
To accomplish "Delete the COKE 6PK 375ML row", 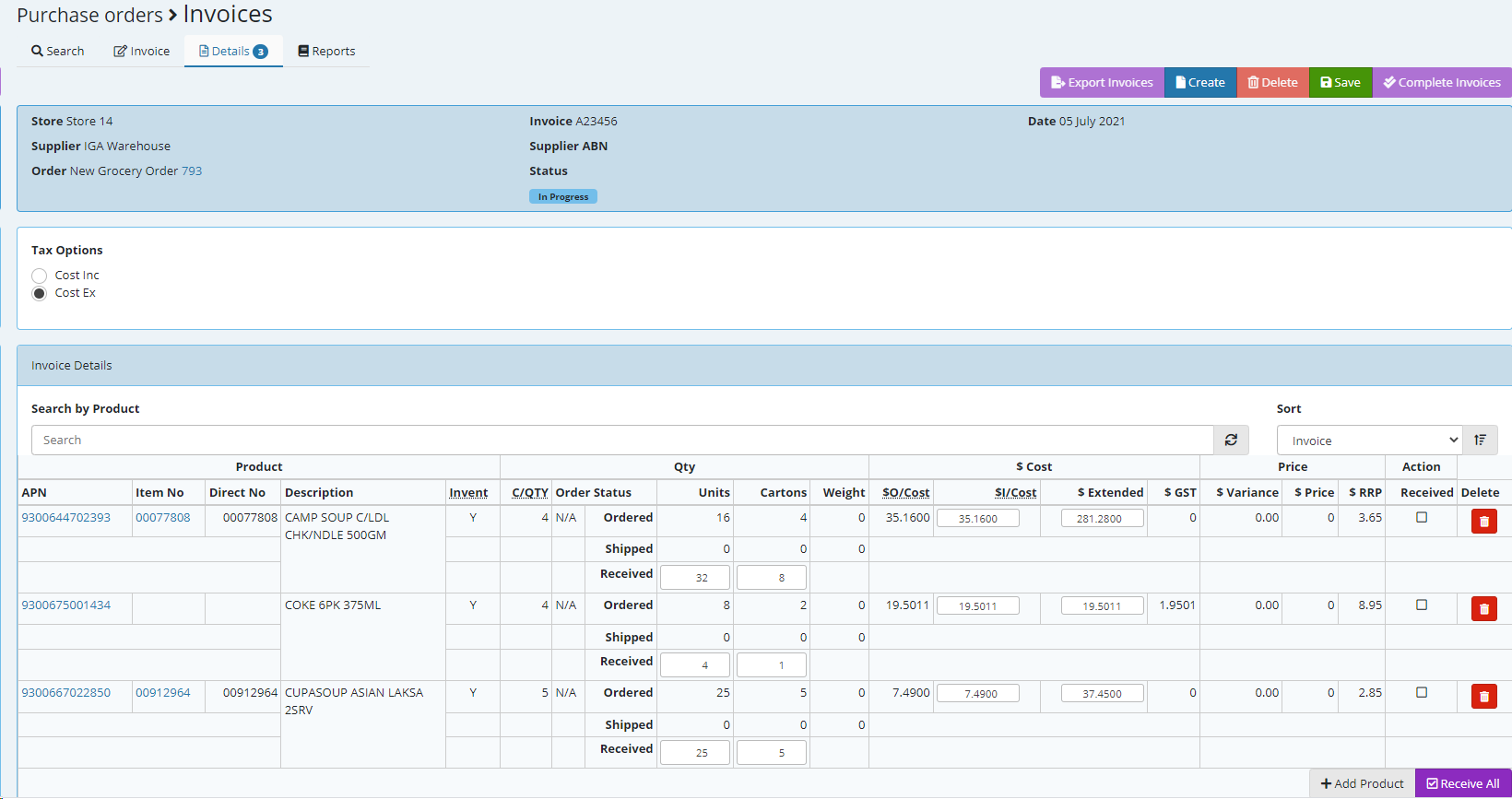I will 1484,608.
